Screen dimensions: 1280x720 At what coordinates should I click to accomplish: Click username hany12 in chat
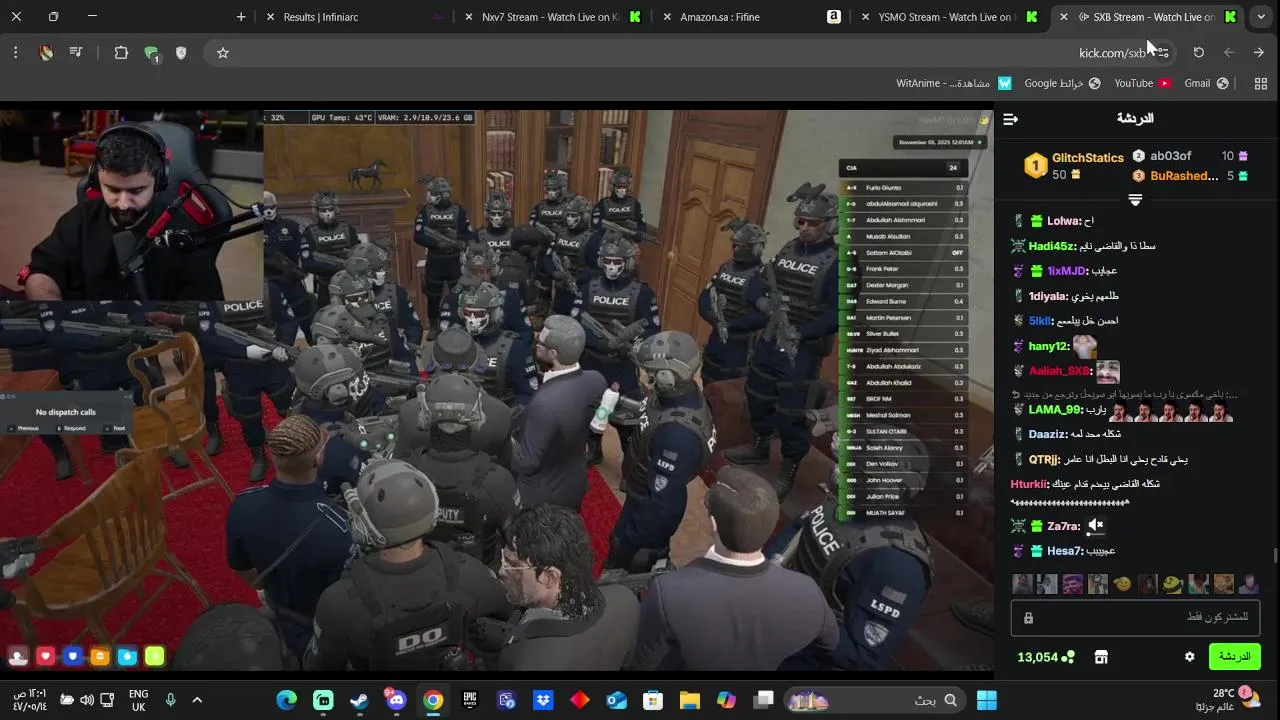coord(1048,346)
